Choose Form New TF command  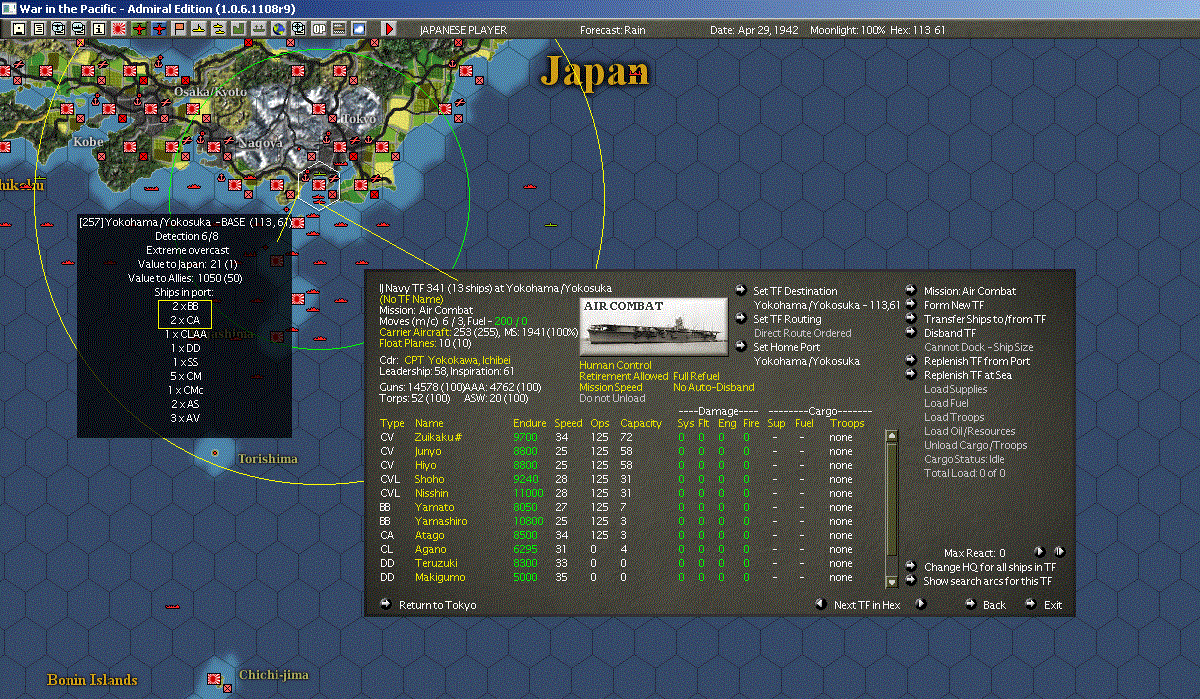(x=953, y=305)
